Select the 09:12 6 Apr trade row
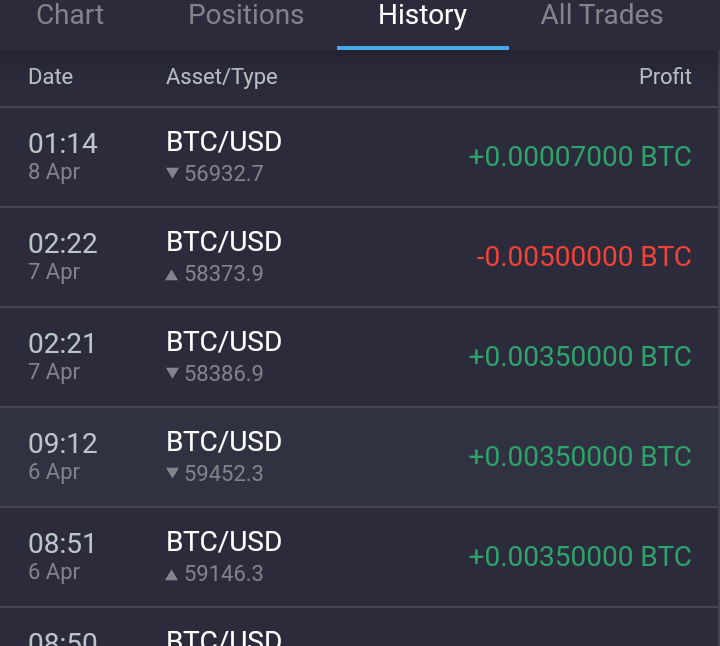The image size is (720, 646). (359, 457)
